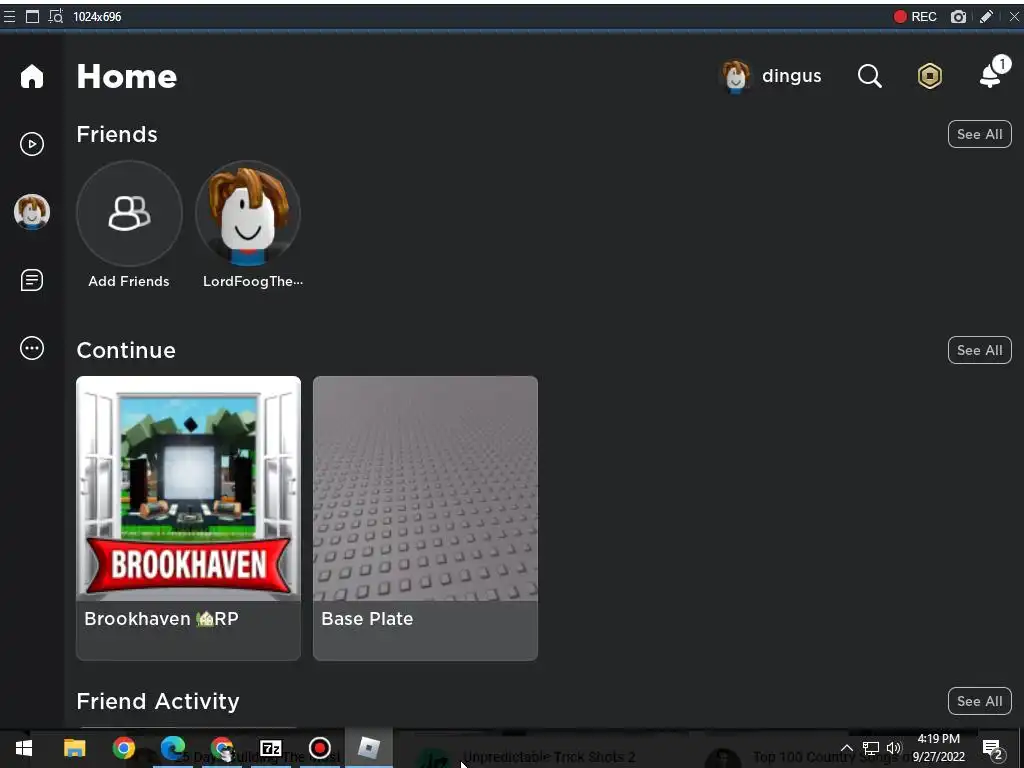Open the Action Center notification icon
Viewport: 1024px width, 768px height.
[992, 749]
